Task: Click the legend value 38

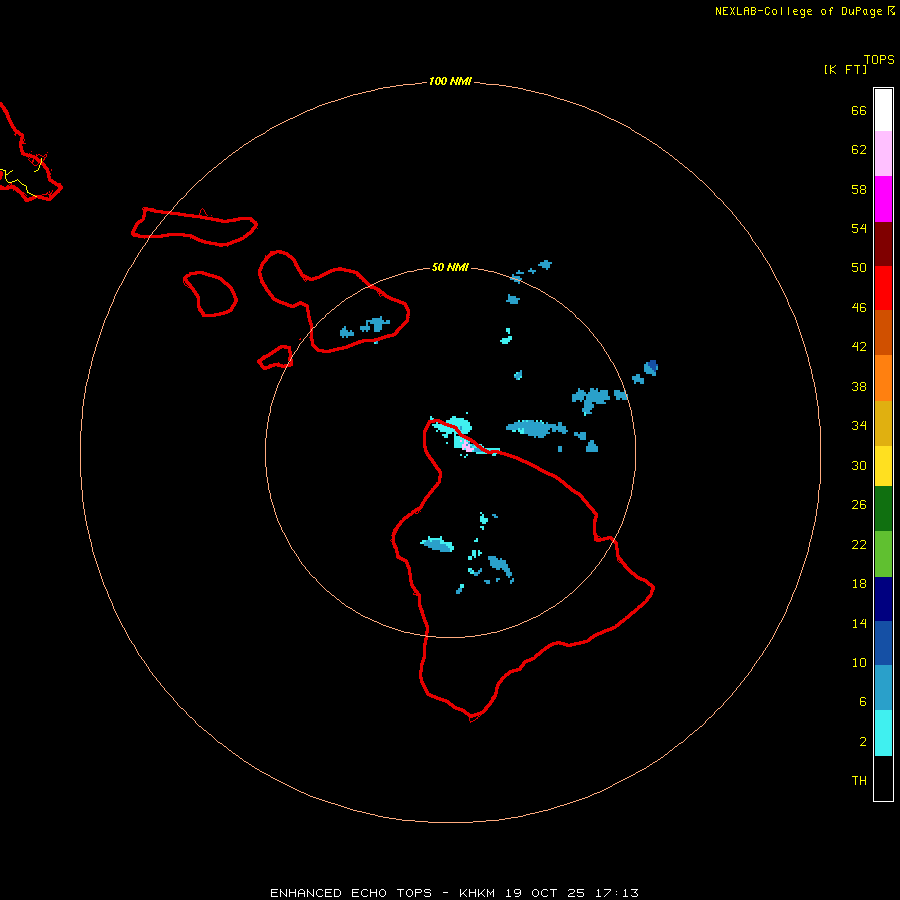Action: pyautogui.click(x=859, y=387)
